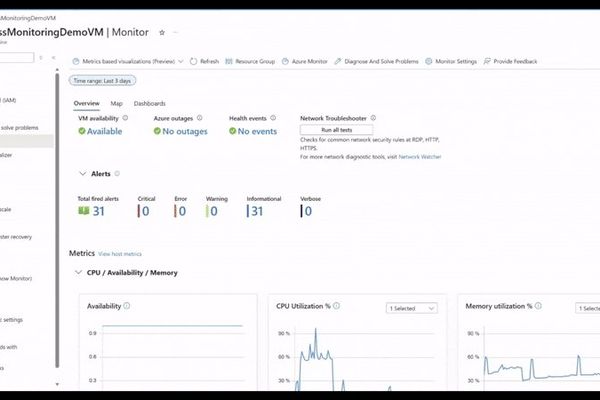Screen dimensions: 600x400
Task: Show info for Network Troubleshooter
Action: click(x=373, y=118)
